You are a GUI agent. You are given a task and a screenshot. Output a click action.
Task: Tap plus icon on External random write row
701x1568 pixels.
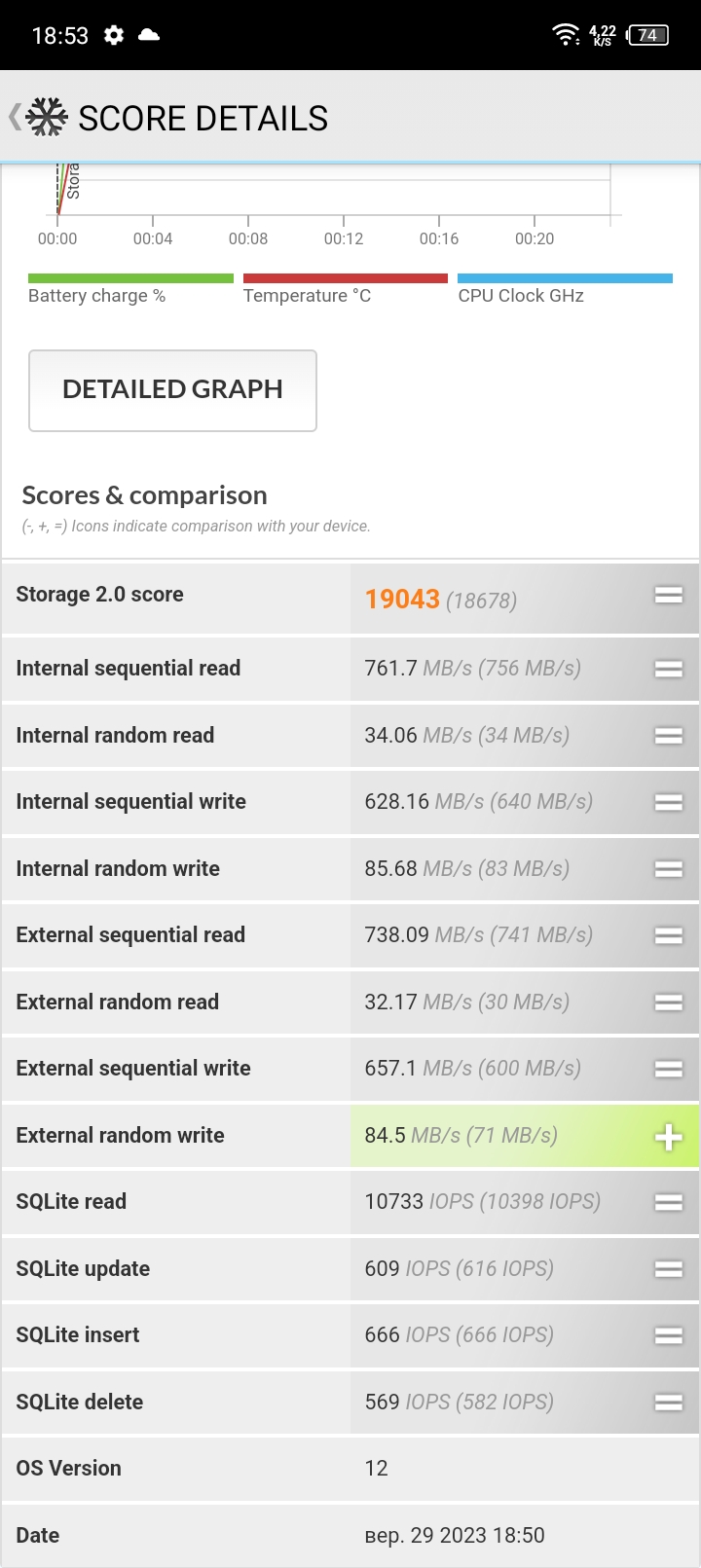(x=668, y=1137)
